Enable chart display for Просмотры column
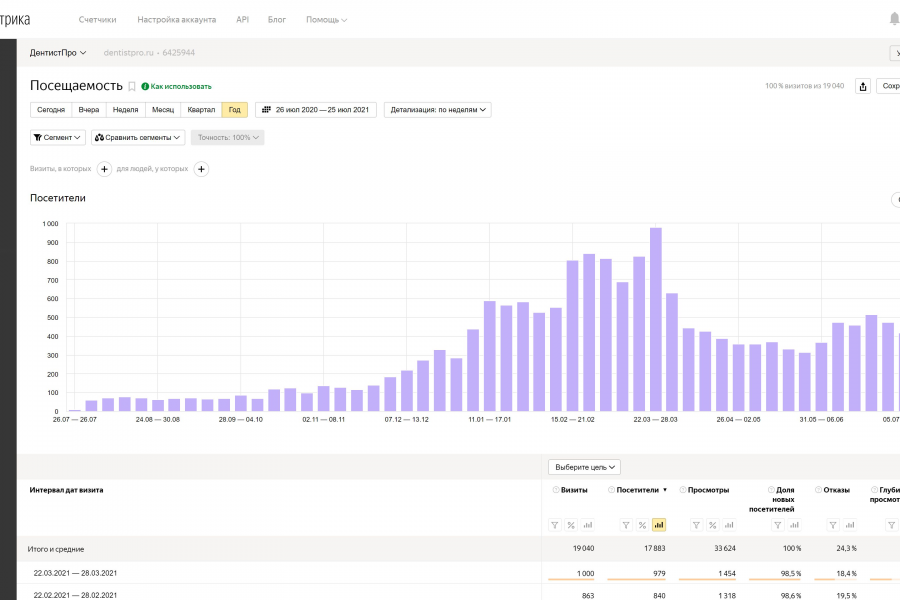Viewport: 900px width, 600px height. click(x=730, y=525)
